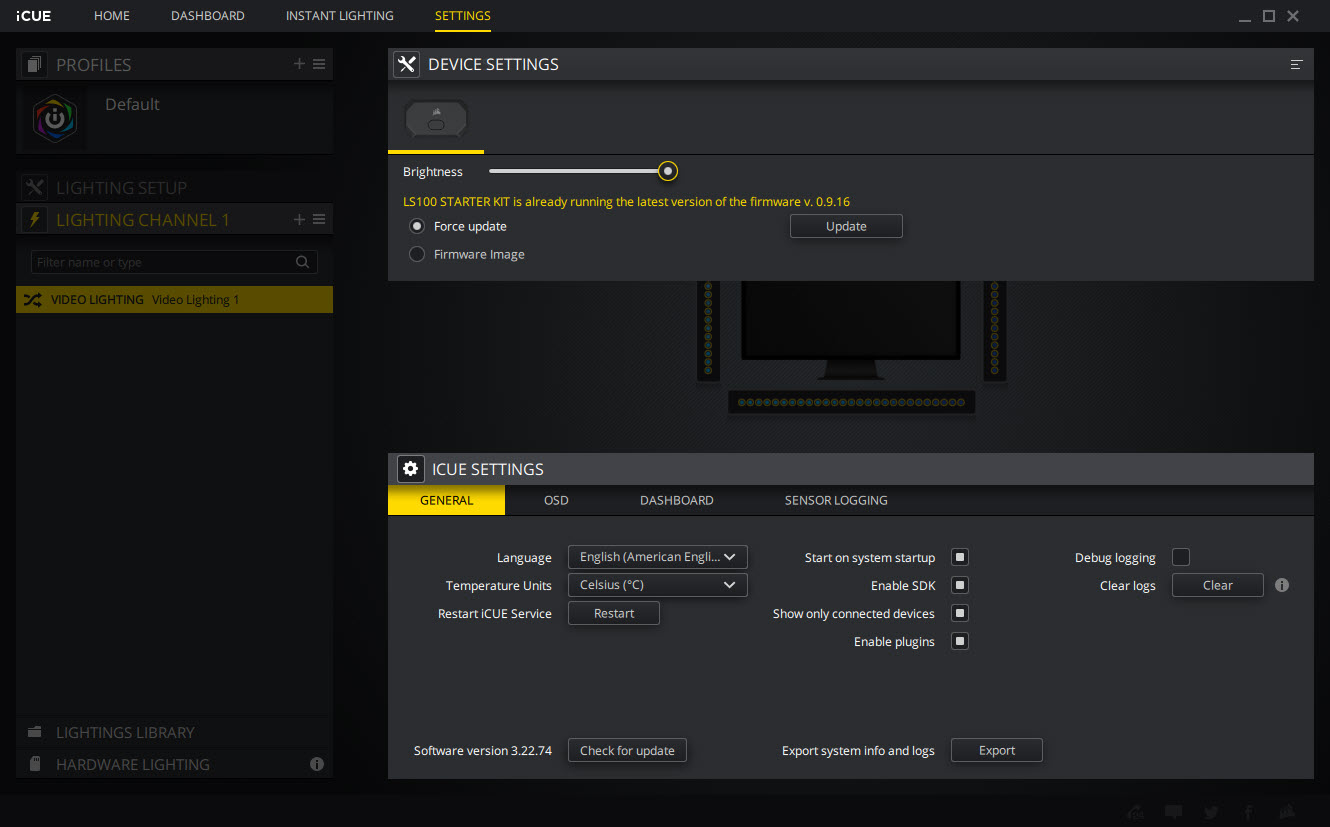Screen dimensions: 1330x827
Task: Enable the Debug logging checkbox
Action: coord(1181,557)
